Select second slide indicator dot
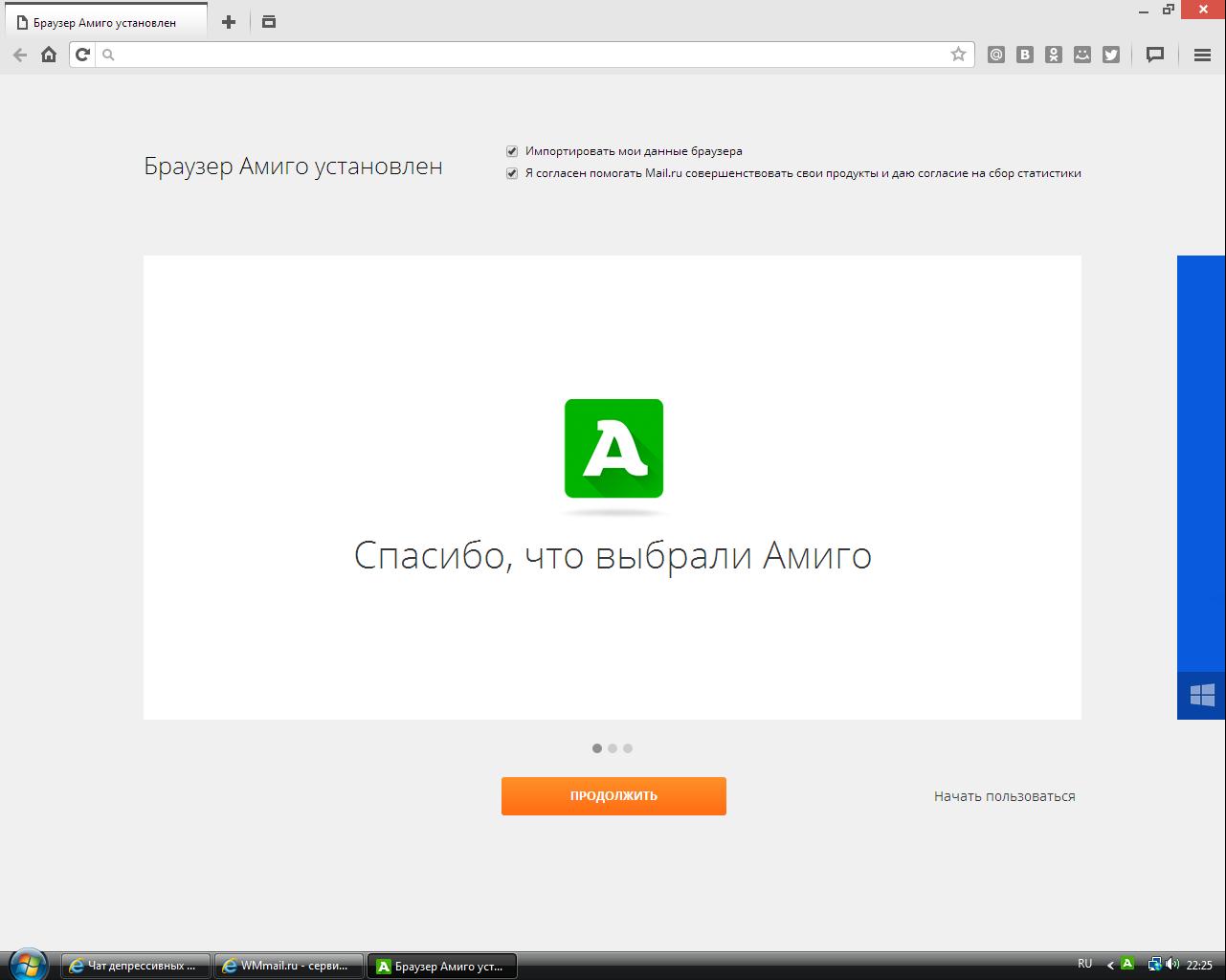Screen dimensions: 1226x980 [613, 748]
